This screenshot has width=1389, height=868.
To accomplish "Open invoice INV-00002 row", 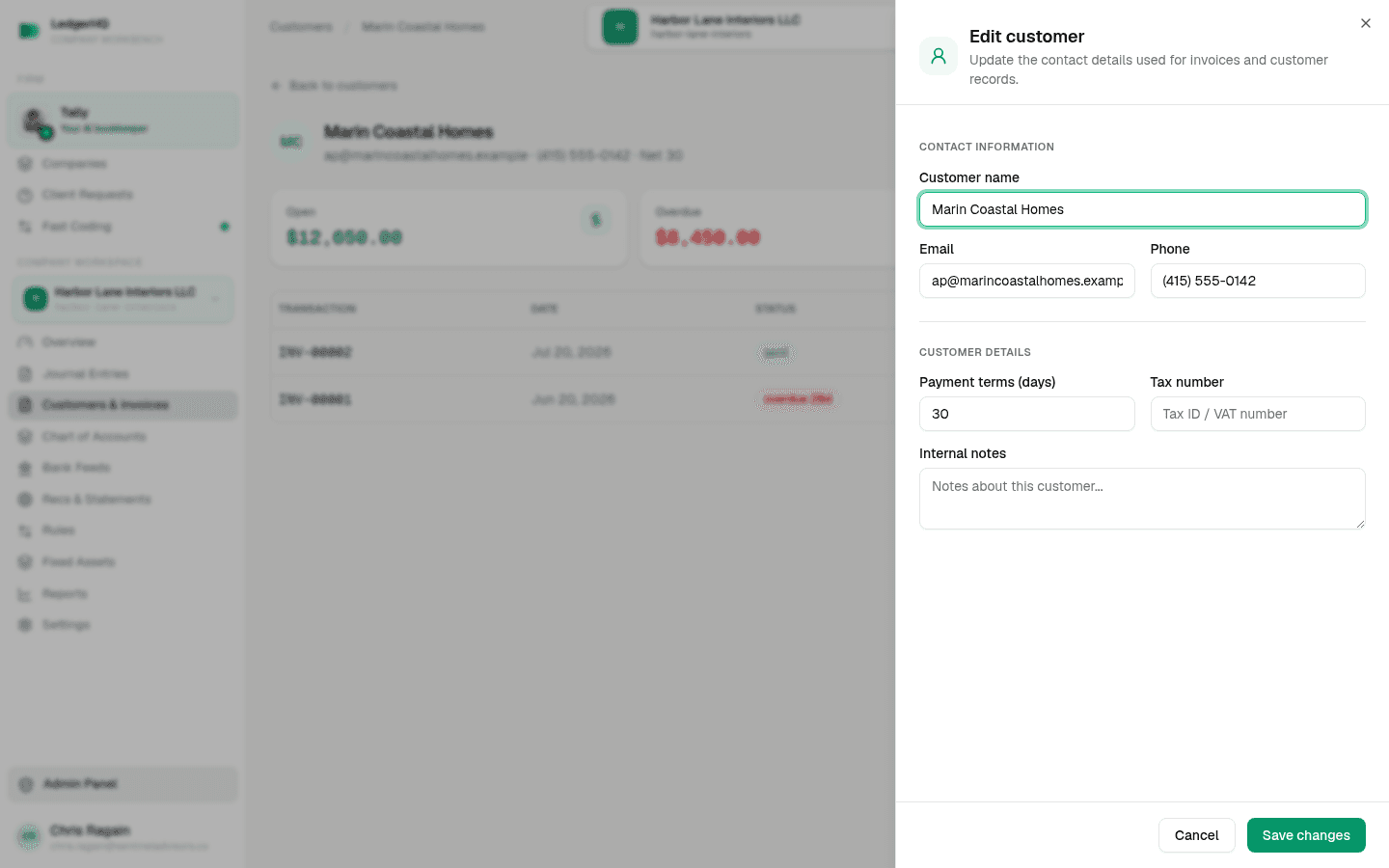I will coord(583,353).
